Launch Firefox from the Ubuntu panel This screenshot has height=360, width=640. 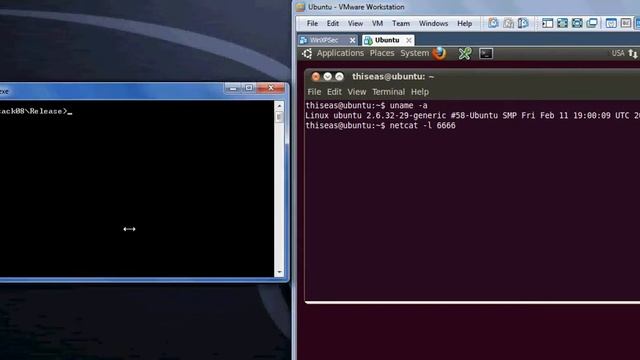[439, 53]
